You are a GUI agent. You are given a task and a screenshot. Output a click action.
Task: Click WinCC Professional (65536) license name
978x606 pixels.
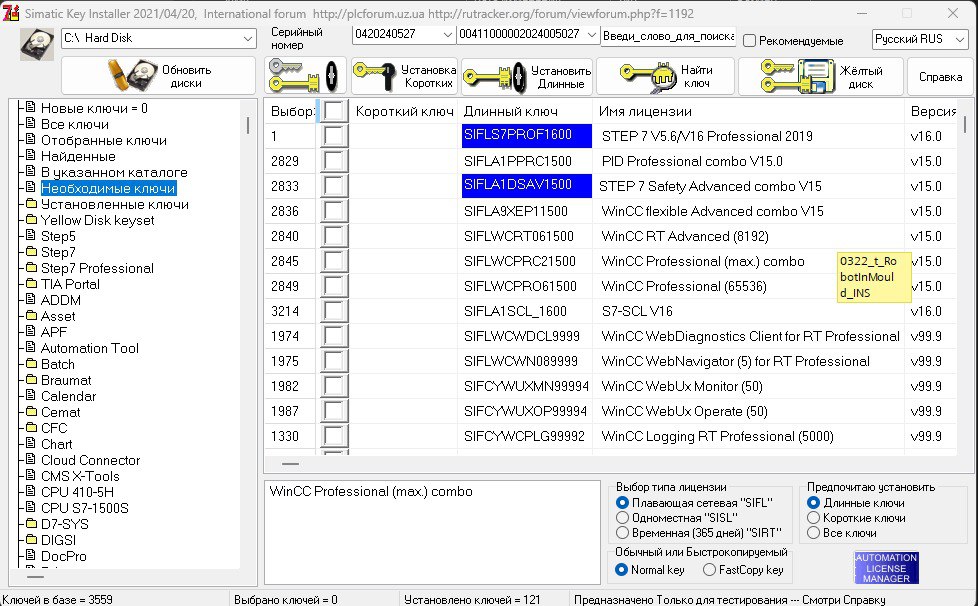[684, 286]
